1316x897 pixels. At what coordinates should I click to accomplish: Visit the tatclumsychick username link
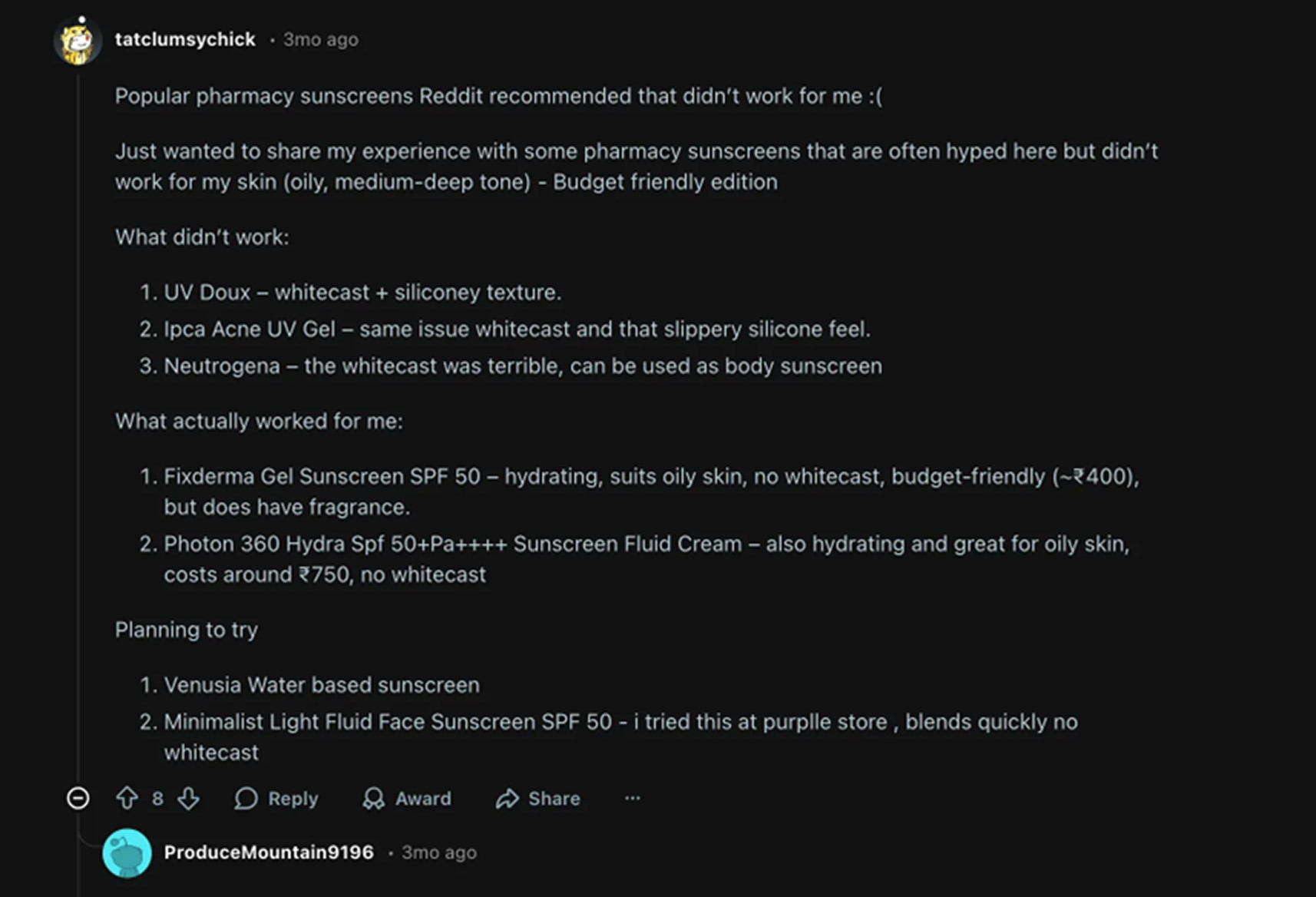(185, 40)
